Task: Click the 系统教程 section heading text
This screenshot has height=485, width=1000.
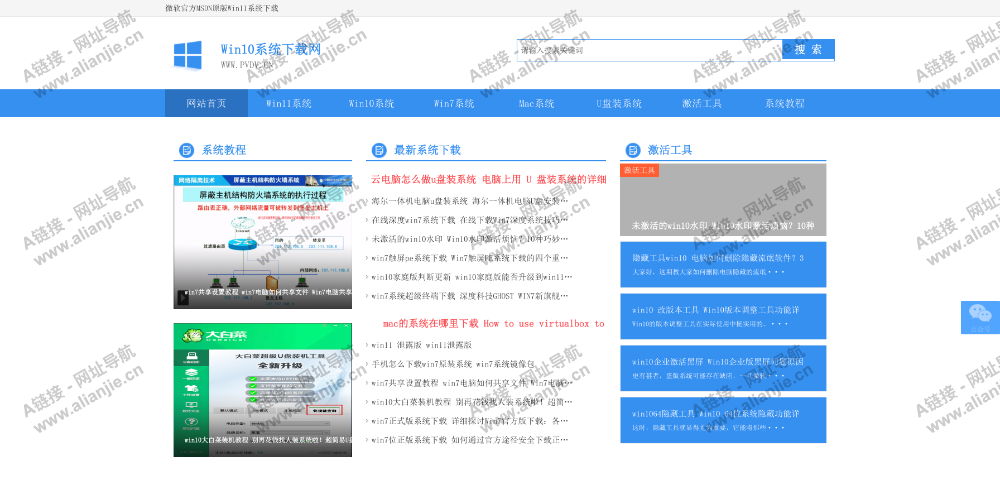Action: point(224,151)
